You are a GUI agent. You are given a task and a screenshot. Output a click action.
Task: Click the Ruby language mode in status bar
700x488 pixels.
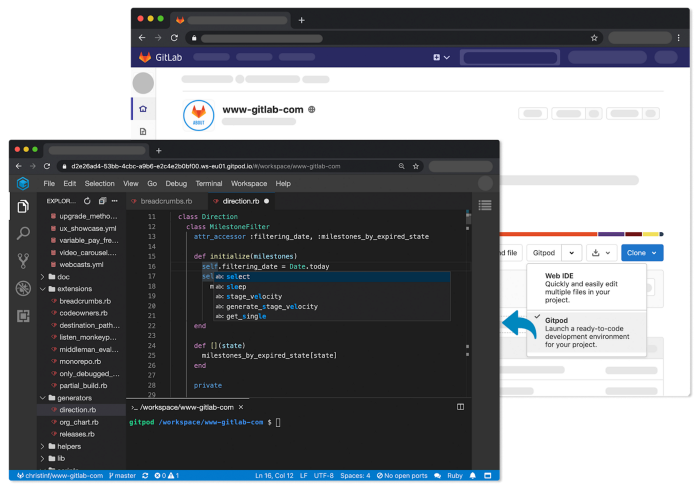coord(455,476)
